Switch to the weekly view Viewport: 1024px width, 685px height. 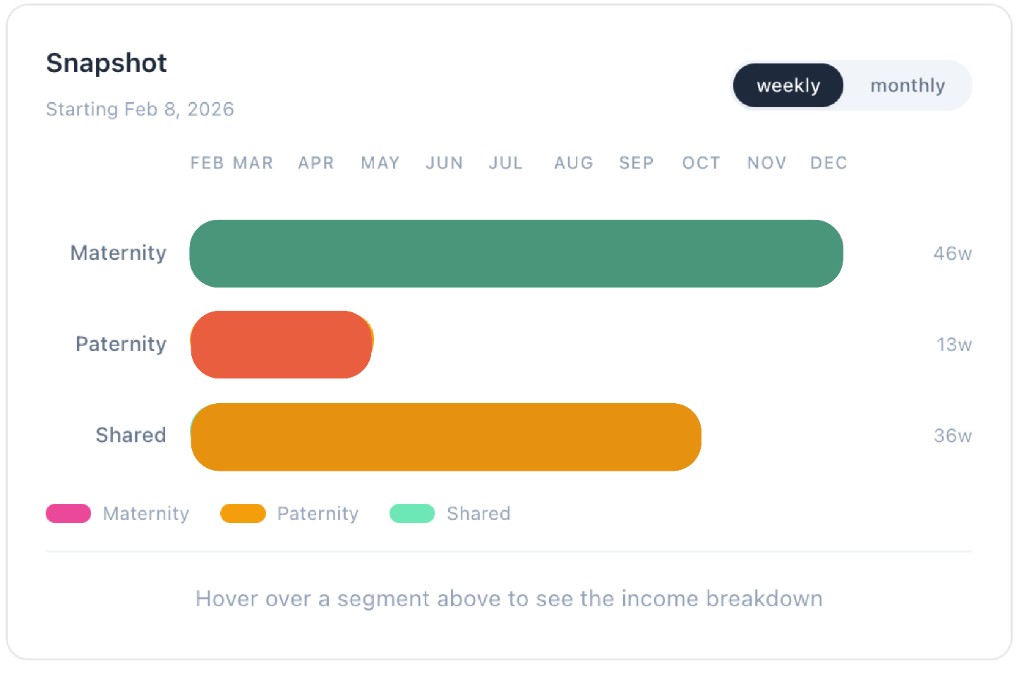pos(788,86)
